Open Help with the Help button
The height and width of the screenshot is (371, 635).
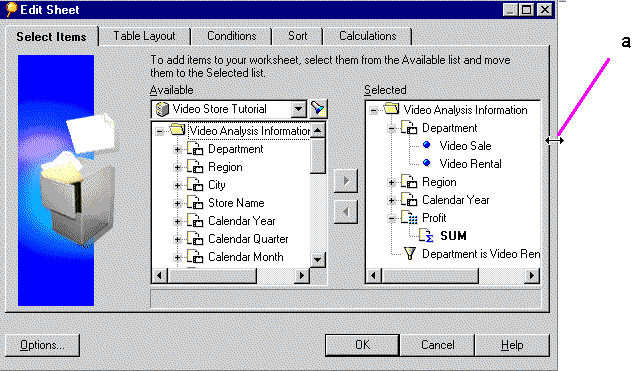pyautogui.click(x=512, y=345)
